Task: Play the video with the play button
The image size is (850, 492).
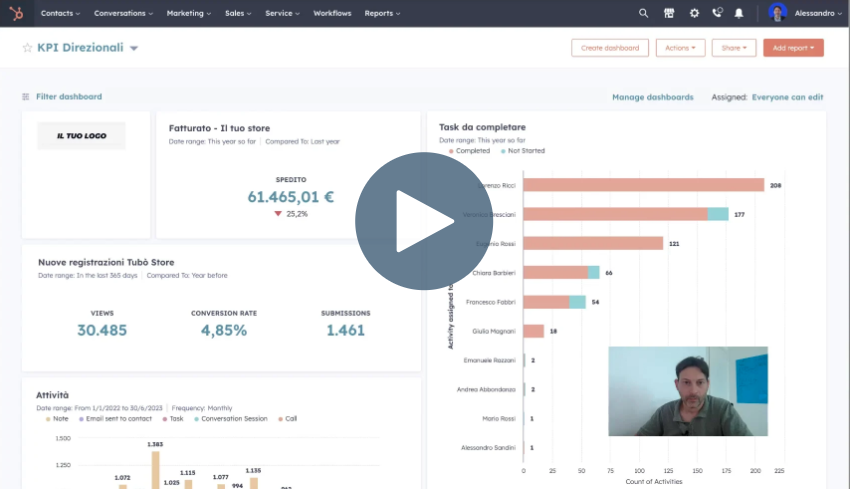Action: coord(424,221)
